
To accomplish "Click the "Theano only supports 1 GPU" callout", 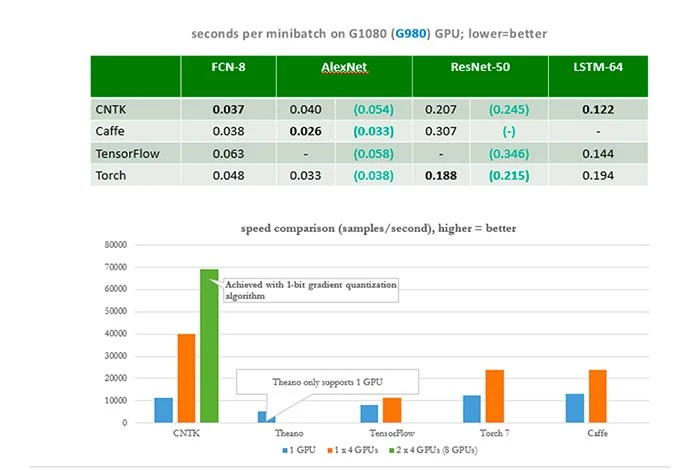I will pos(324,380).
